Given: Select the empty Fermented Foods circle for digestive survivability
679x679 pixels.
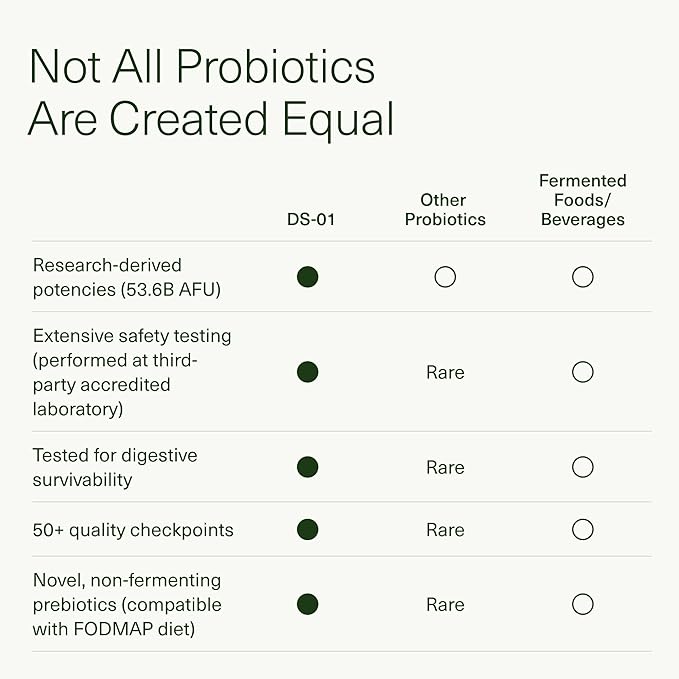Looking at the screenshot, I should pyautogui.click(x=583, y=467).
